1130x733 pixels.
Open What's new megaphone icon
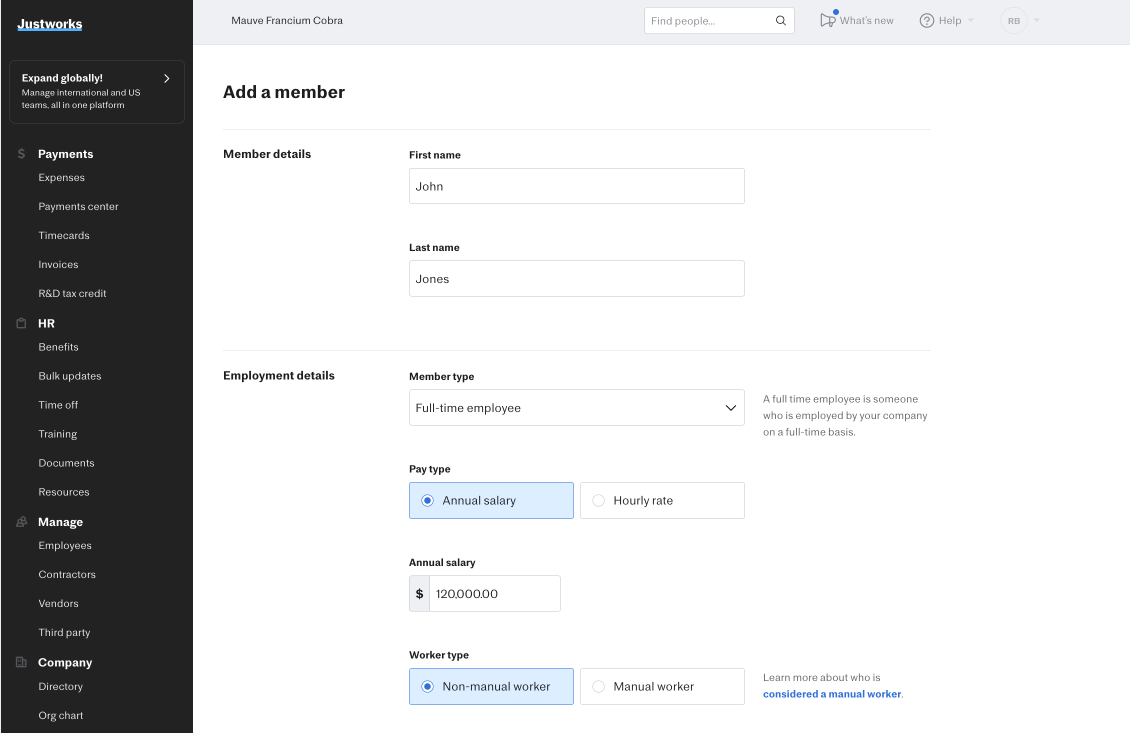tap(827, 20)
